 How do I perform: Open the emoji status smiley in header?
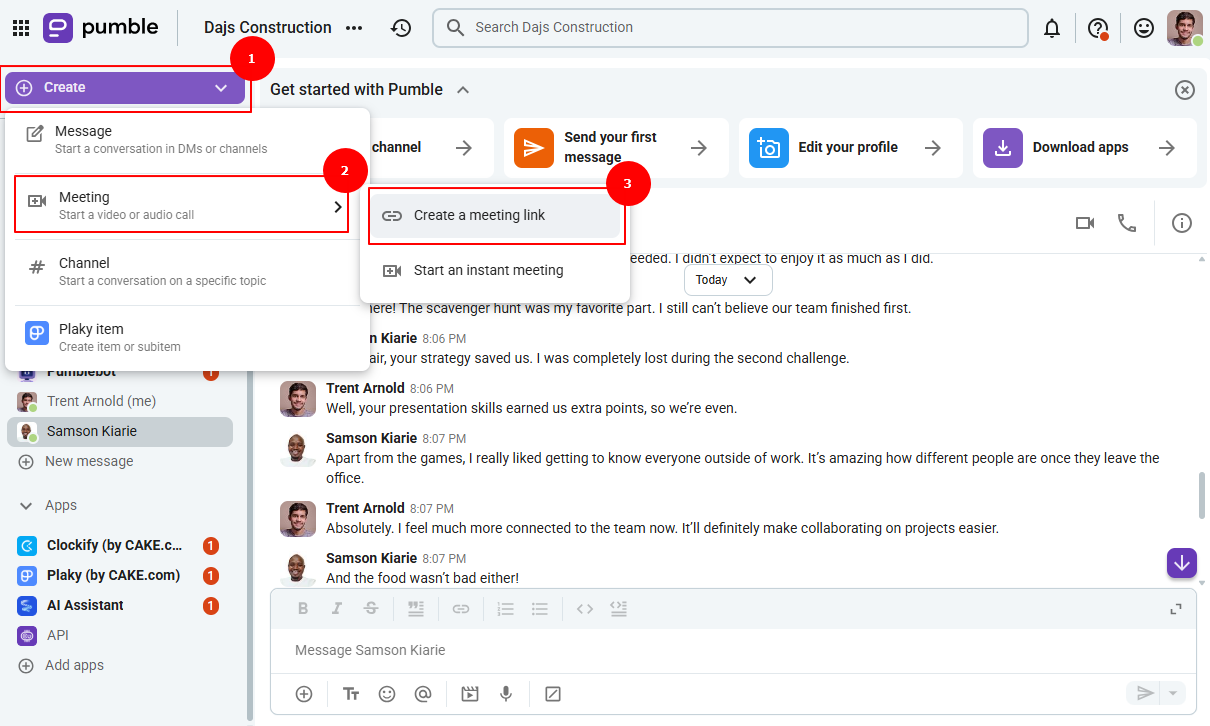coord(1144,28)
